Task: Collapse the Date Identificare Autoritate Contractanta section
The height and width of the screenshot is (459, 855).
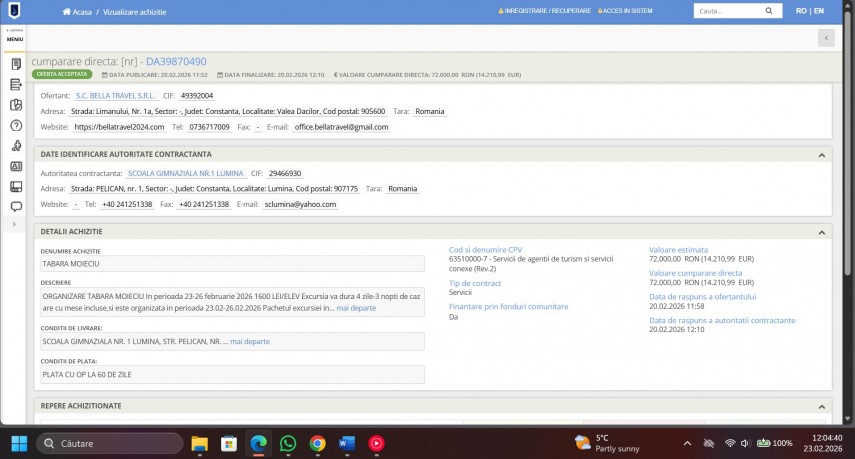Action: click(x=821, y=155)
